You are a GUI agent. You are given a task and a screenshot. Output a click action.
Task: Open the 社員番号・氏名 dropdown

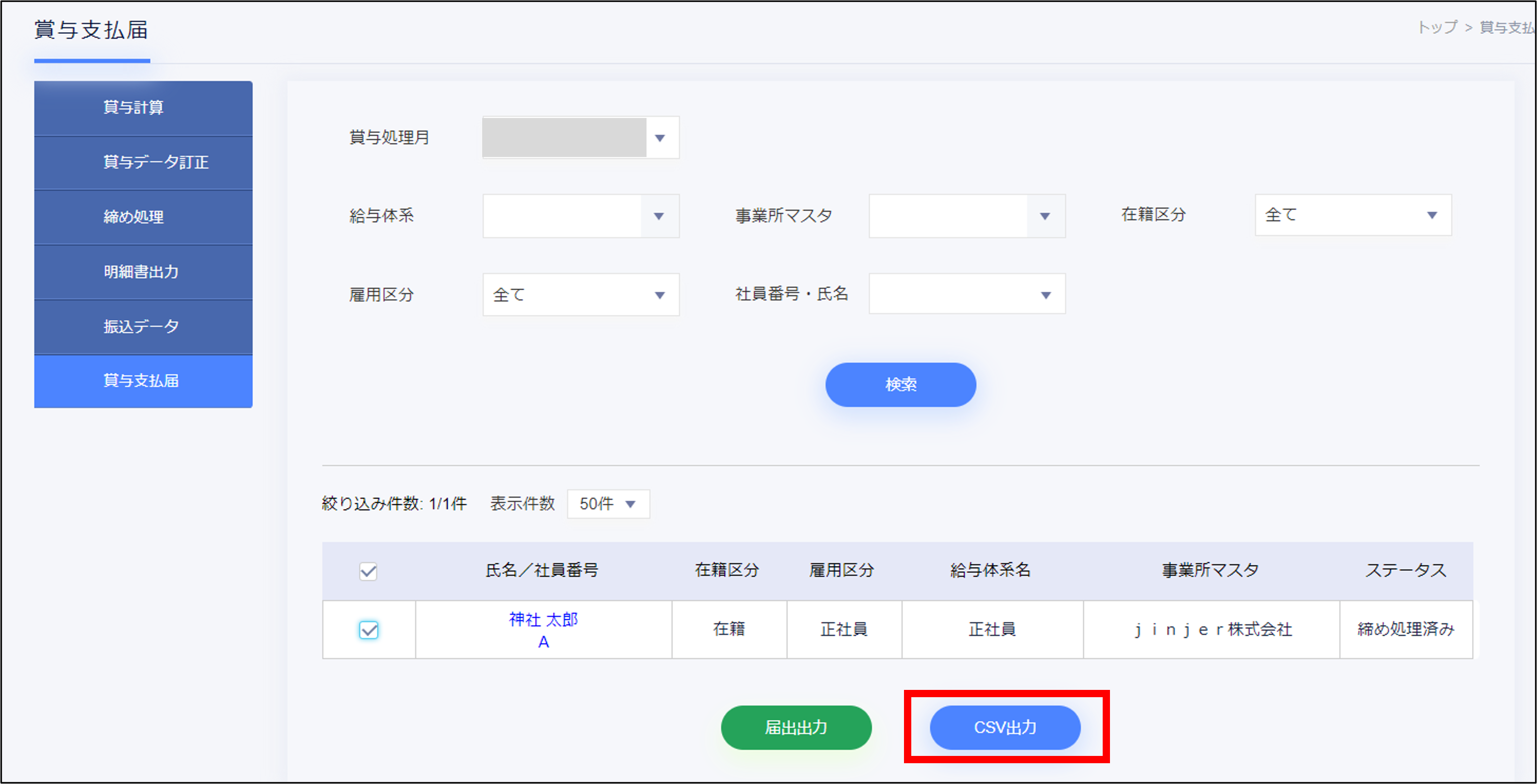click(1045, 295)
